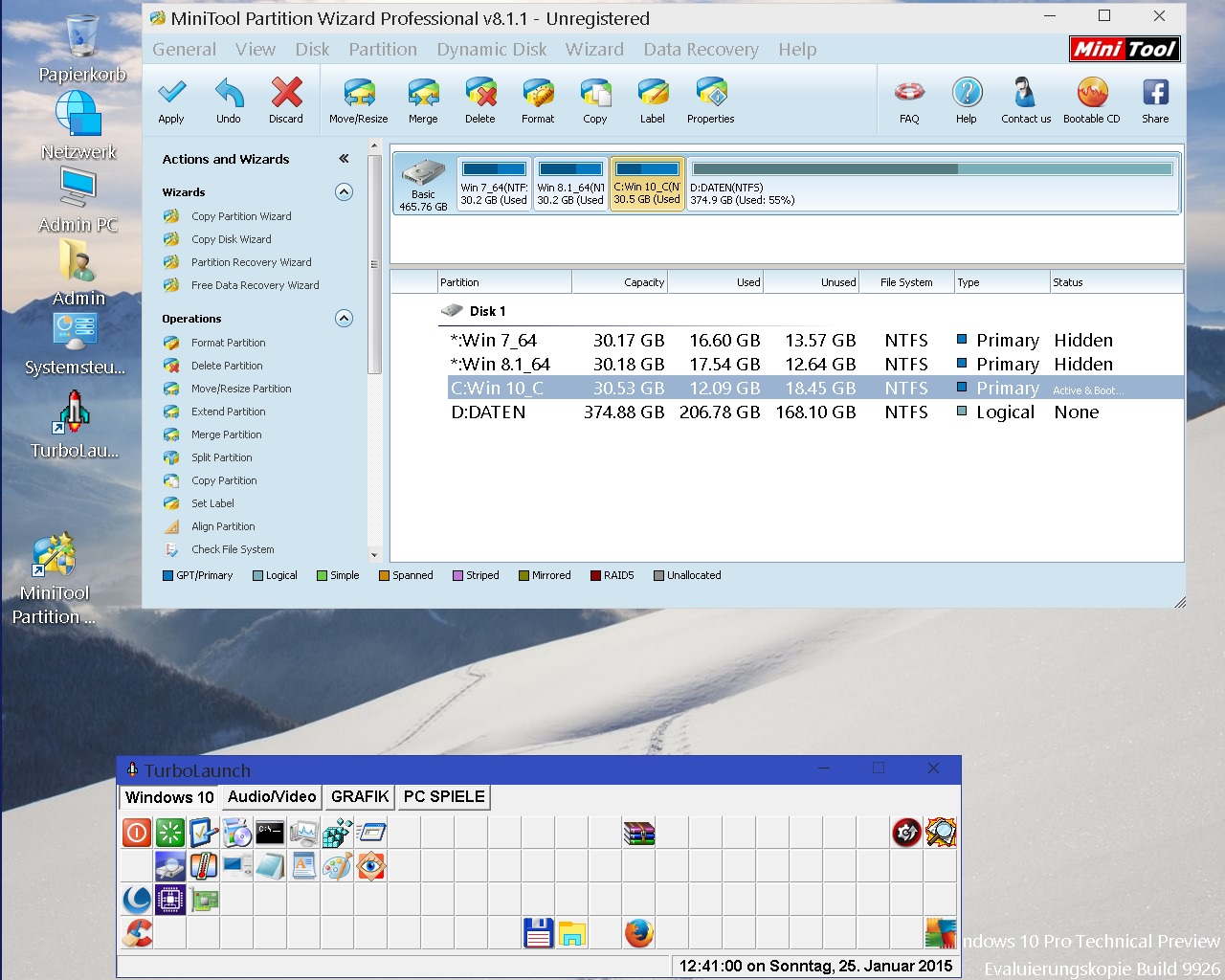Open the MiniTool Partition desktop shortcut
Screen dimensions: 1225x980
pos(54,579)
